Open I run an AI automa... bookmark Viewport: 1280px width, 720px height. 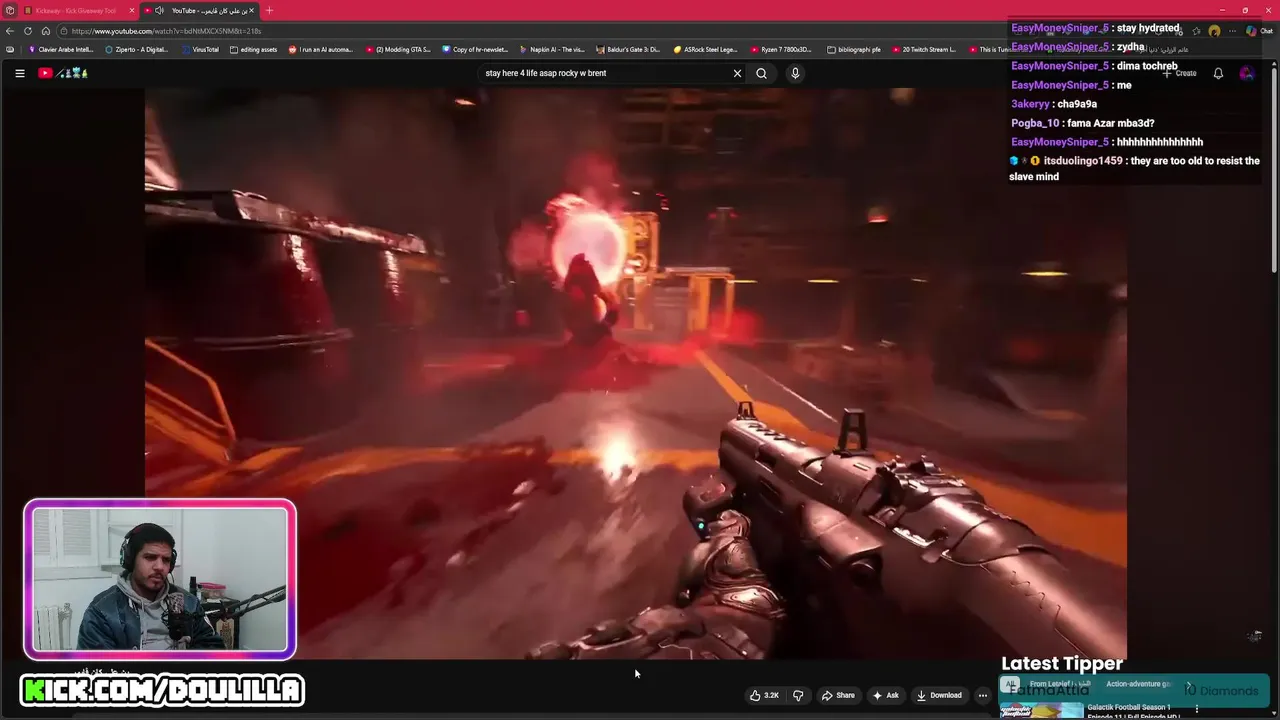click(321, 49)
